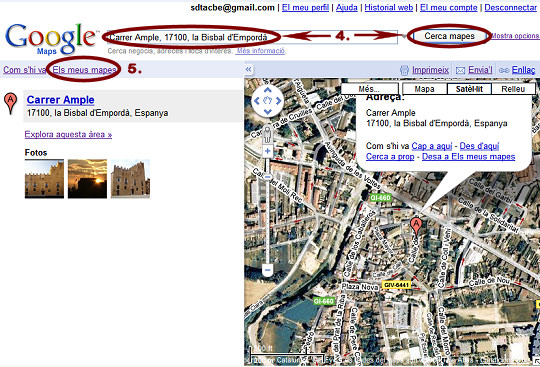Click the red marker A on map
The image size is (540, 367).
coord(416,227)
